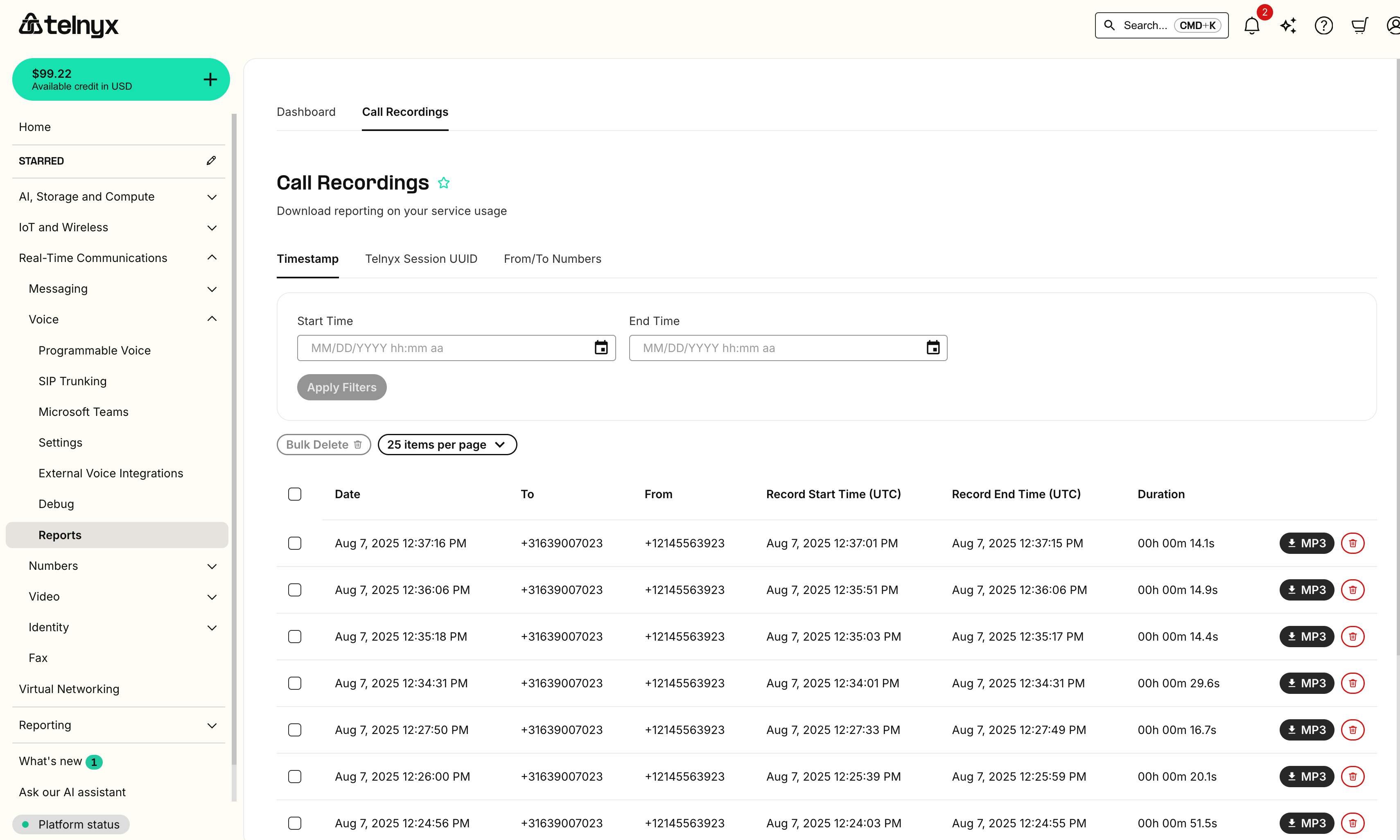Edit the STARRED list with the pencil icon

[x=210, y=160]
